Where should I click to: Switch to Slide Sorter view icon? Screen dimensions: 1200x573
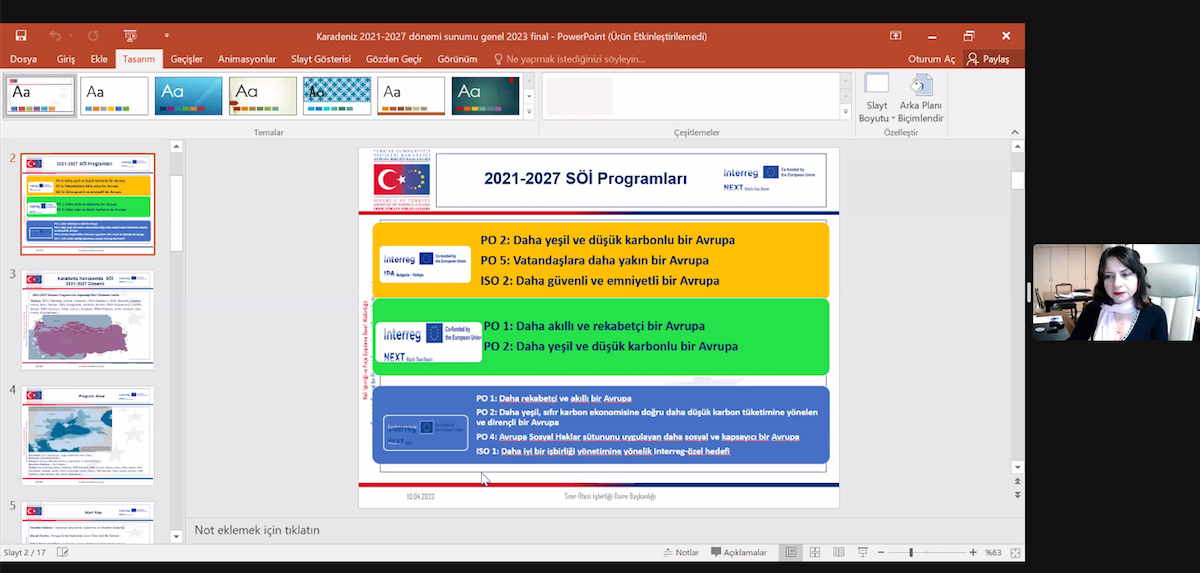tap(815, 552)
